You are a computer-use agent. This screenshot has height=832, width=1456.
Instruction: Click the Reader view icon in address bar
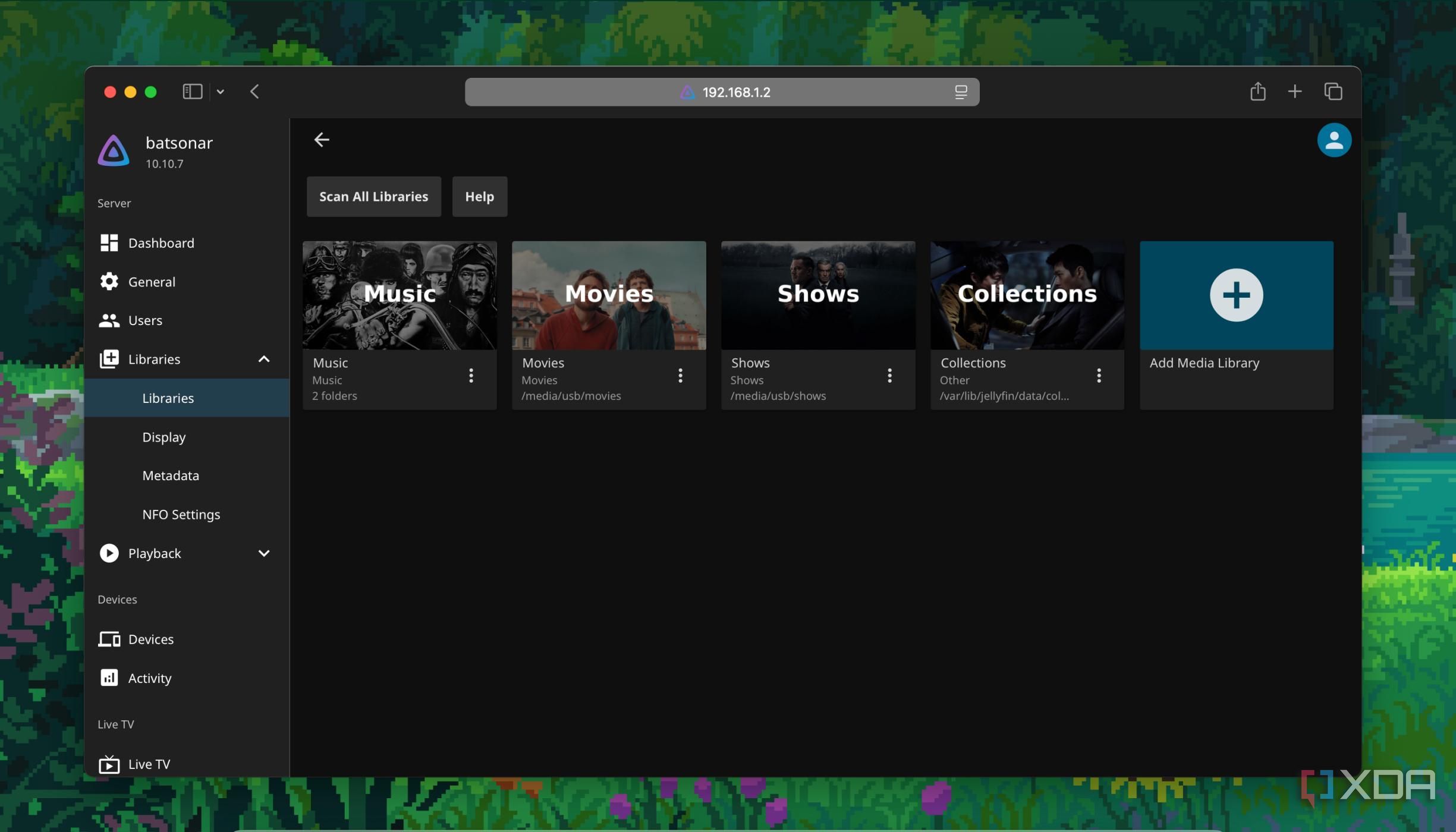coord(961,92)
